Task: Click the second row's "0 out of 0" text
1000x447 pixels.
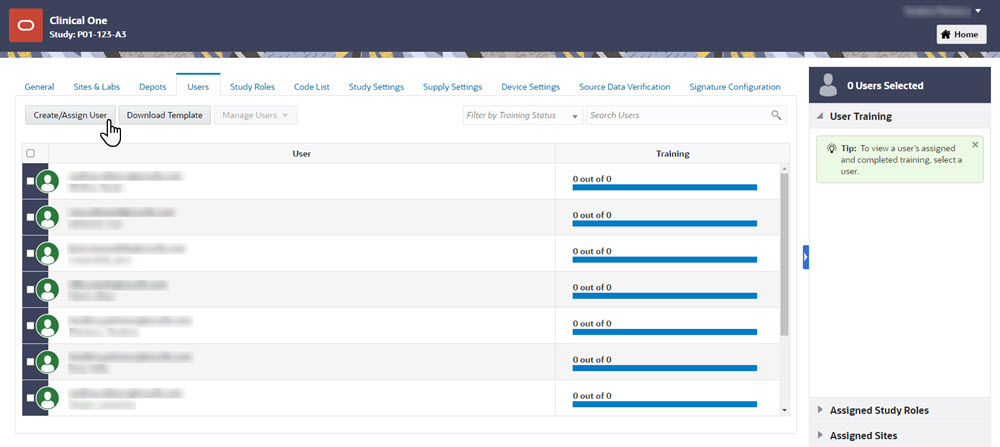Action: (x=592, y=215)
